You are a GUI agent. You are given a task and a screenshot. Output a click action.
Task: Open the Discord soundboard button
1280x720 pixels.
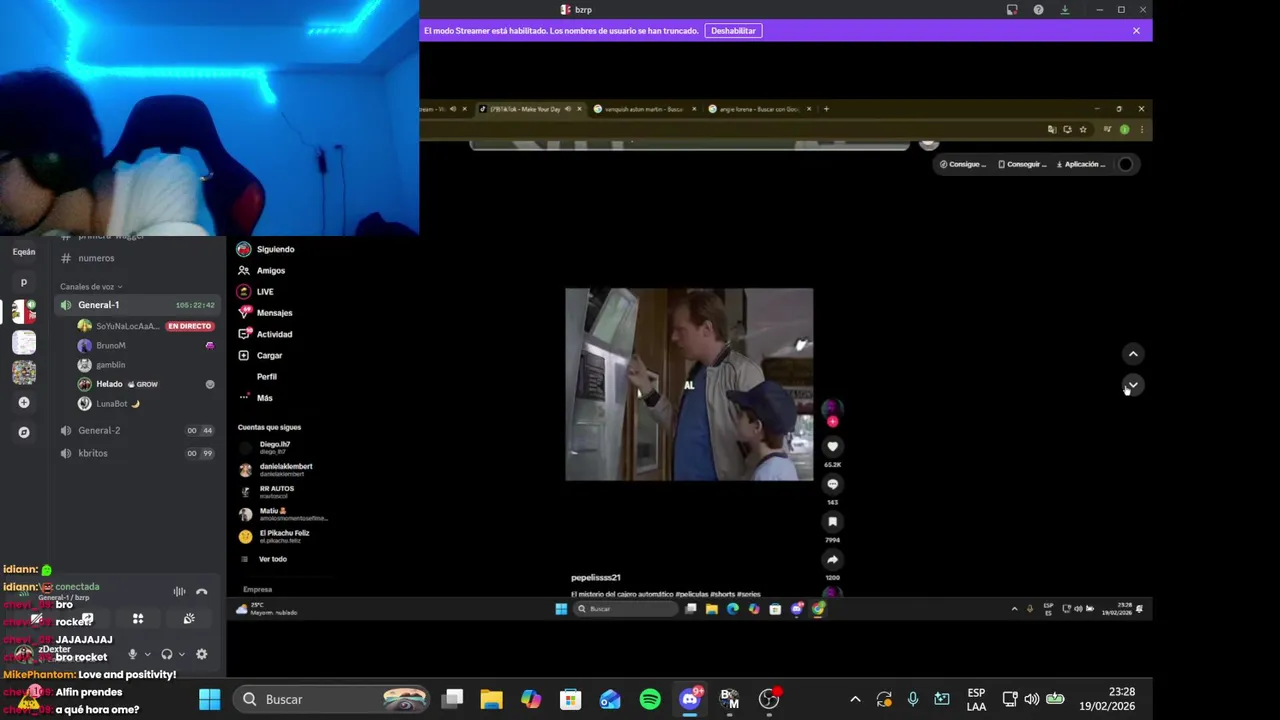pyautogui.click(x=189, y=619)
